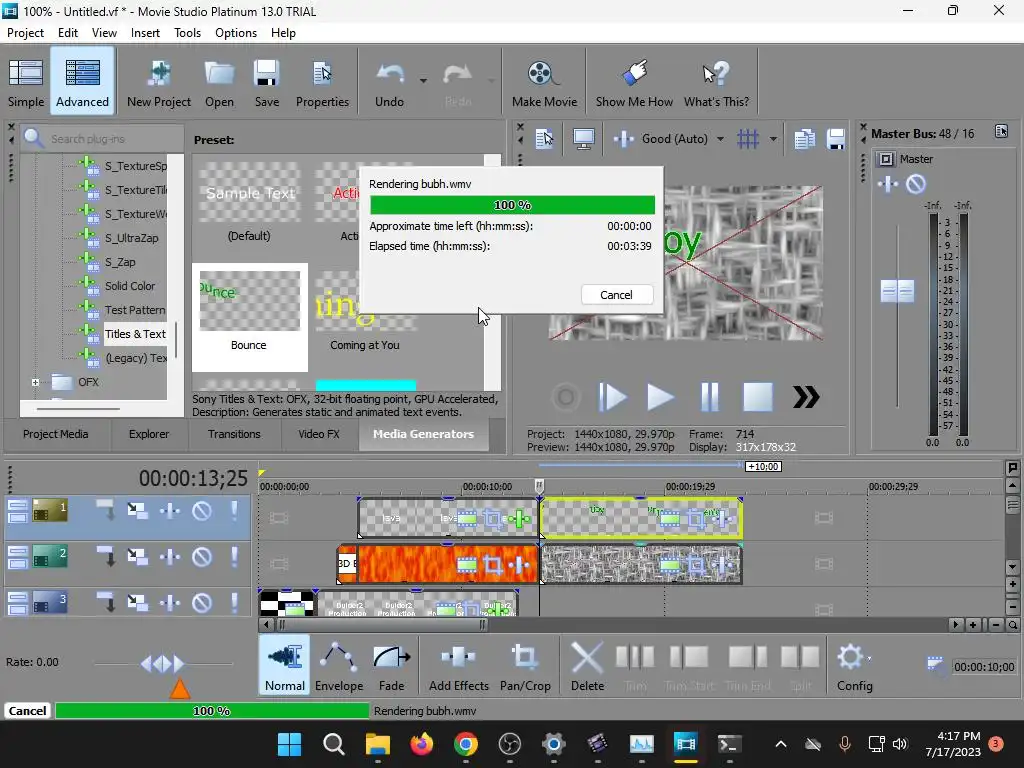Launch Show Me How tutorials
Viewport: 1024px width, 768px height.
tap(634, 82)
